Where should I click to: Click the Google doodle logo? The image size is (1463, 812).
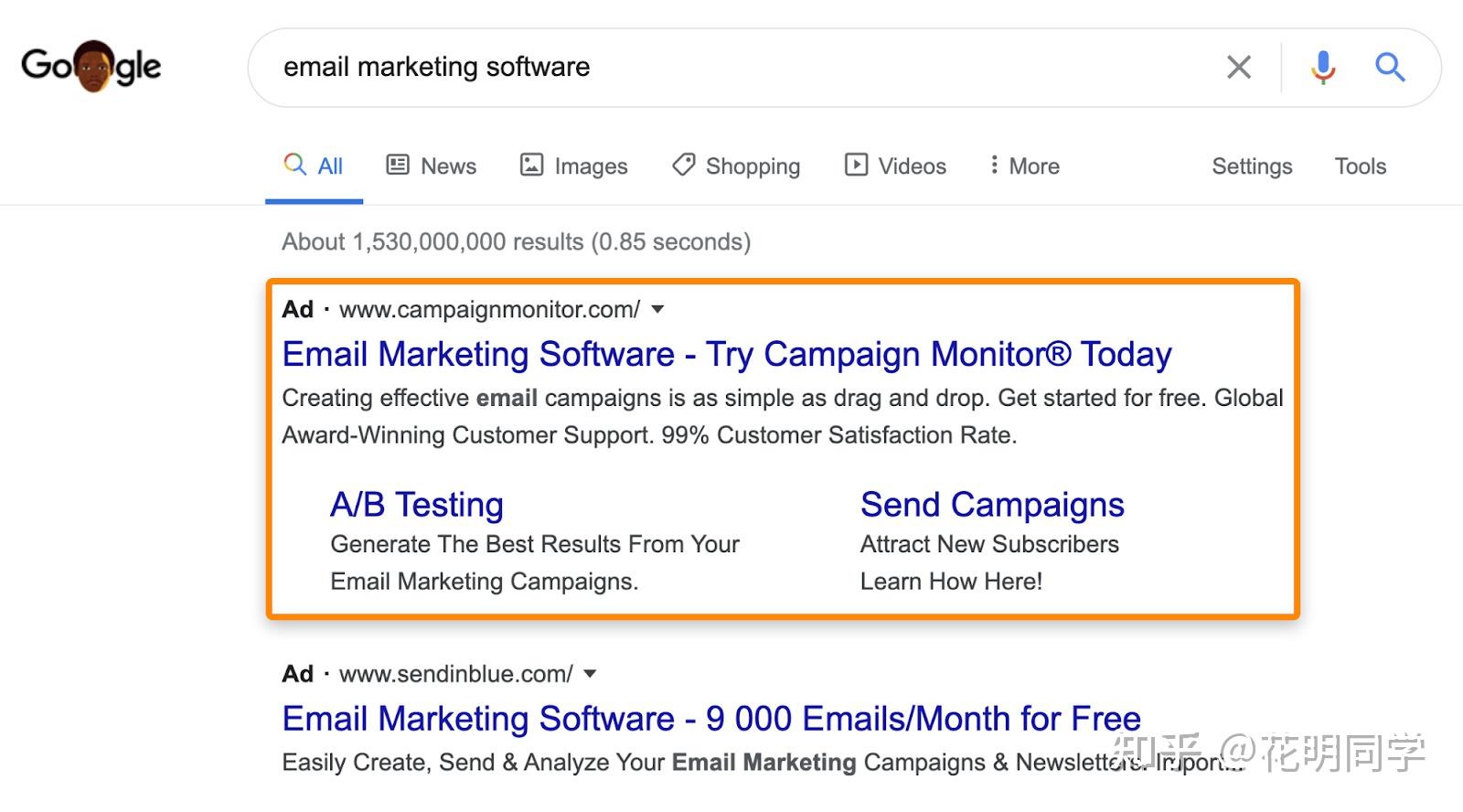pos(91,66)
